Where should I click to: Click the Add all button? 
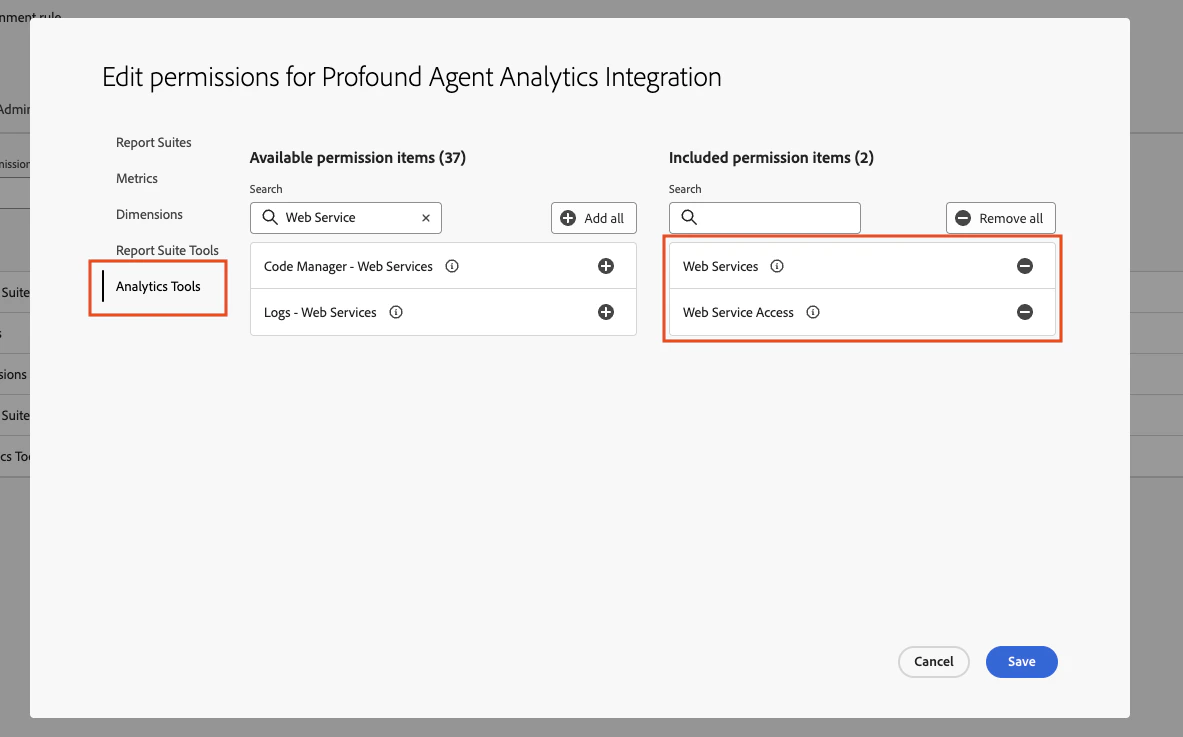click(x=594, y=218)
